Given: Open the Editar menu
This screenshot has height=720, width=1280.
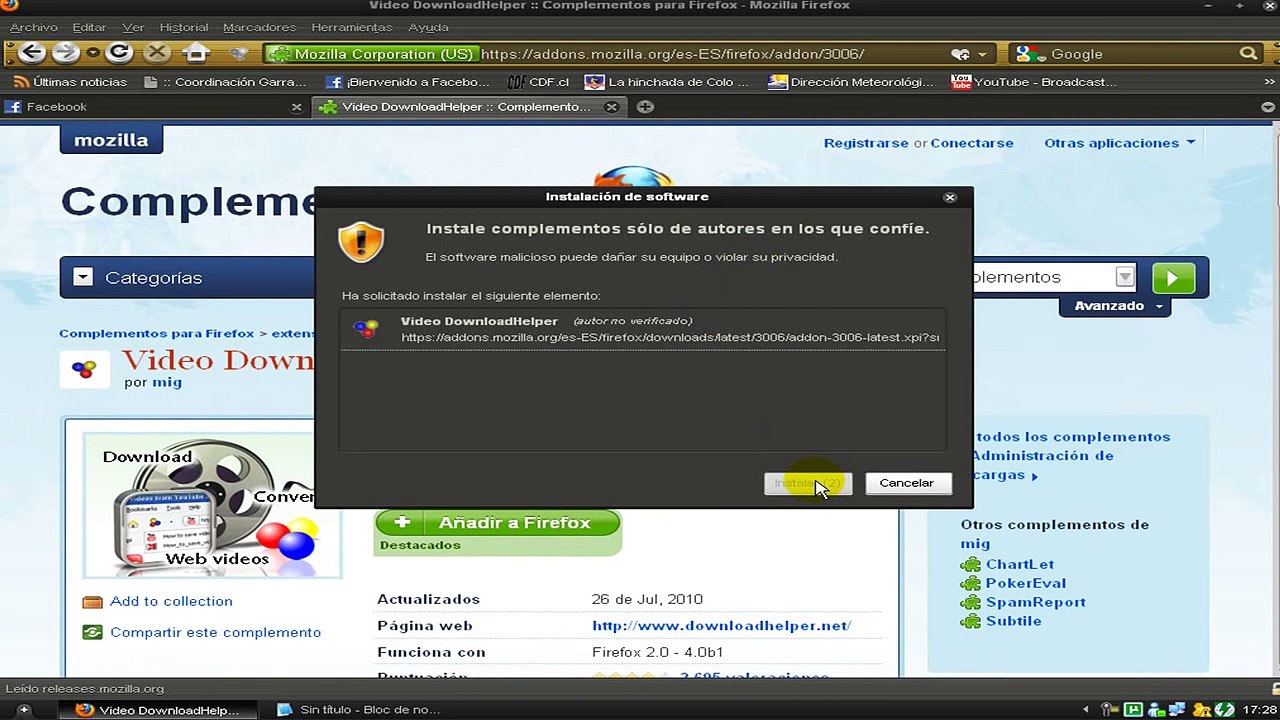Looking at the screenshot, I should [x=89, y=27].
